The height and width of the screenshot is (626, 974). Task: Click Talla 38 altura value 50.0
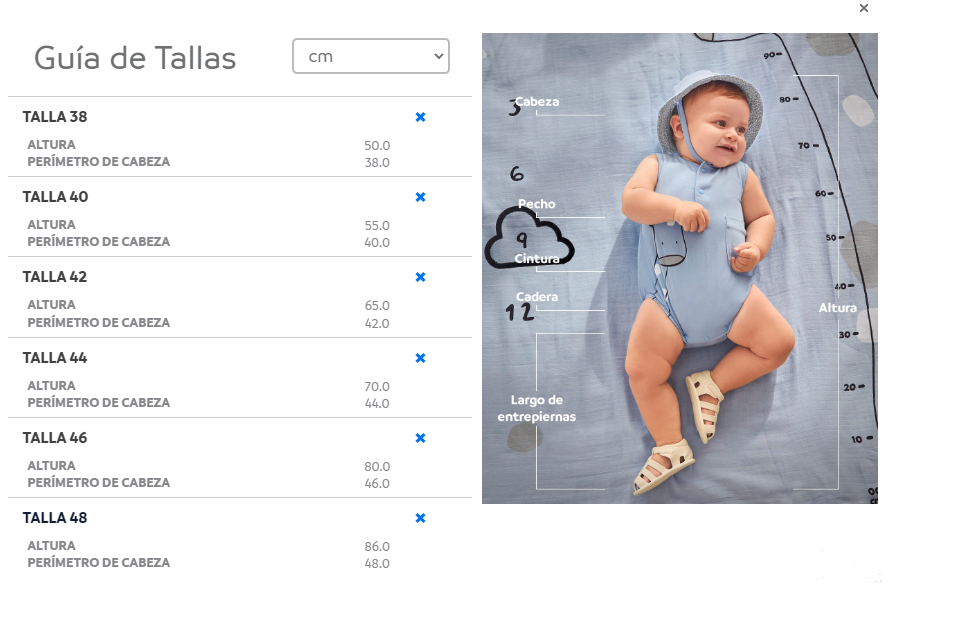pyautogui.click(x=377, y=145)
